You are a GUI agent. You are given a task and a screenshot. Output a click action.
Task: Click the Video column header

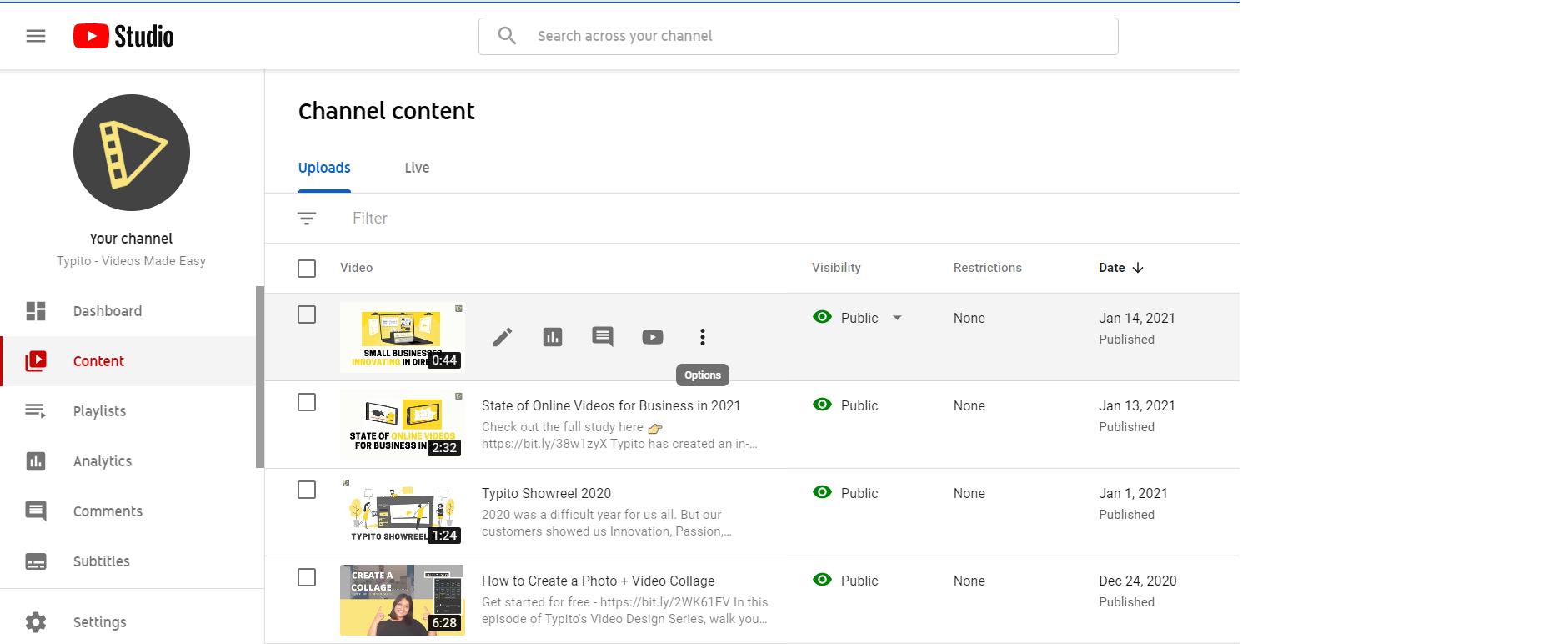(356, 268)
